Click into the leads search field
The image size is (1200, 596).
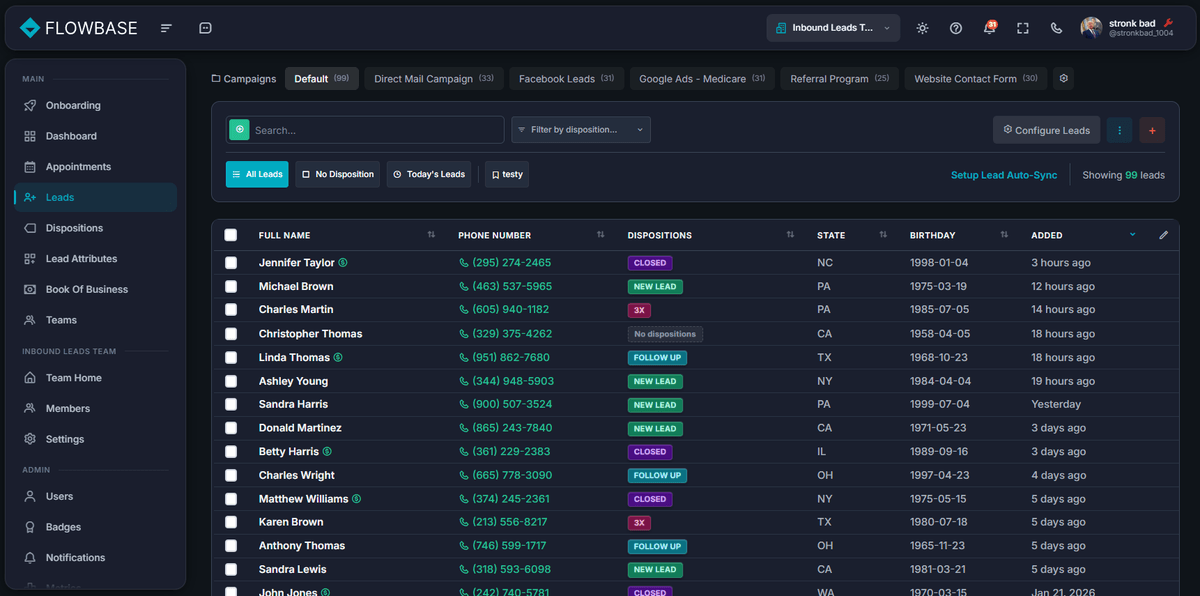pos(375,130)
